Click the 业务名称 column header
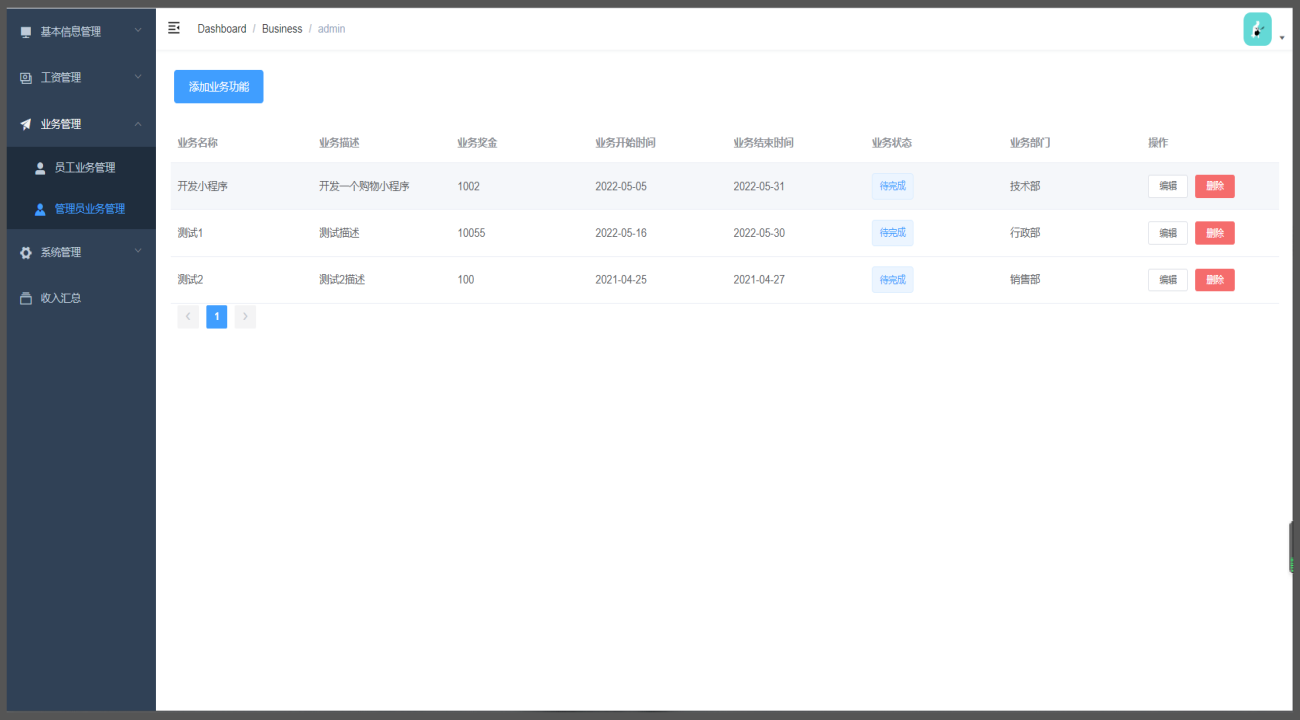Screen dimensions: 1300x720 pos(197,143)
